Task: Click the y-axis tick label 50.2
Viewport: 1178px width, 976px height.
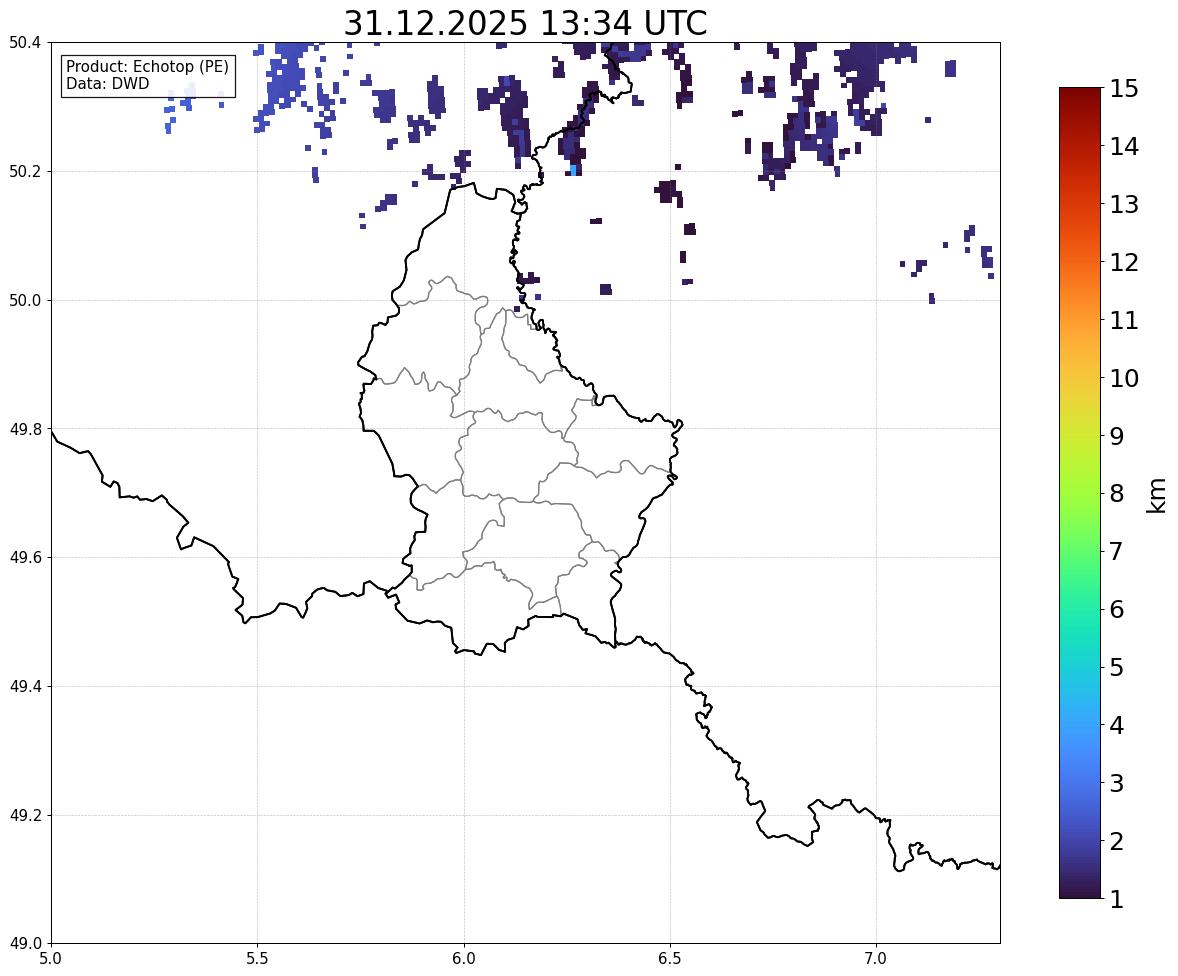Action: click(25, 171)
